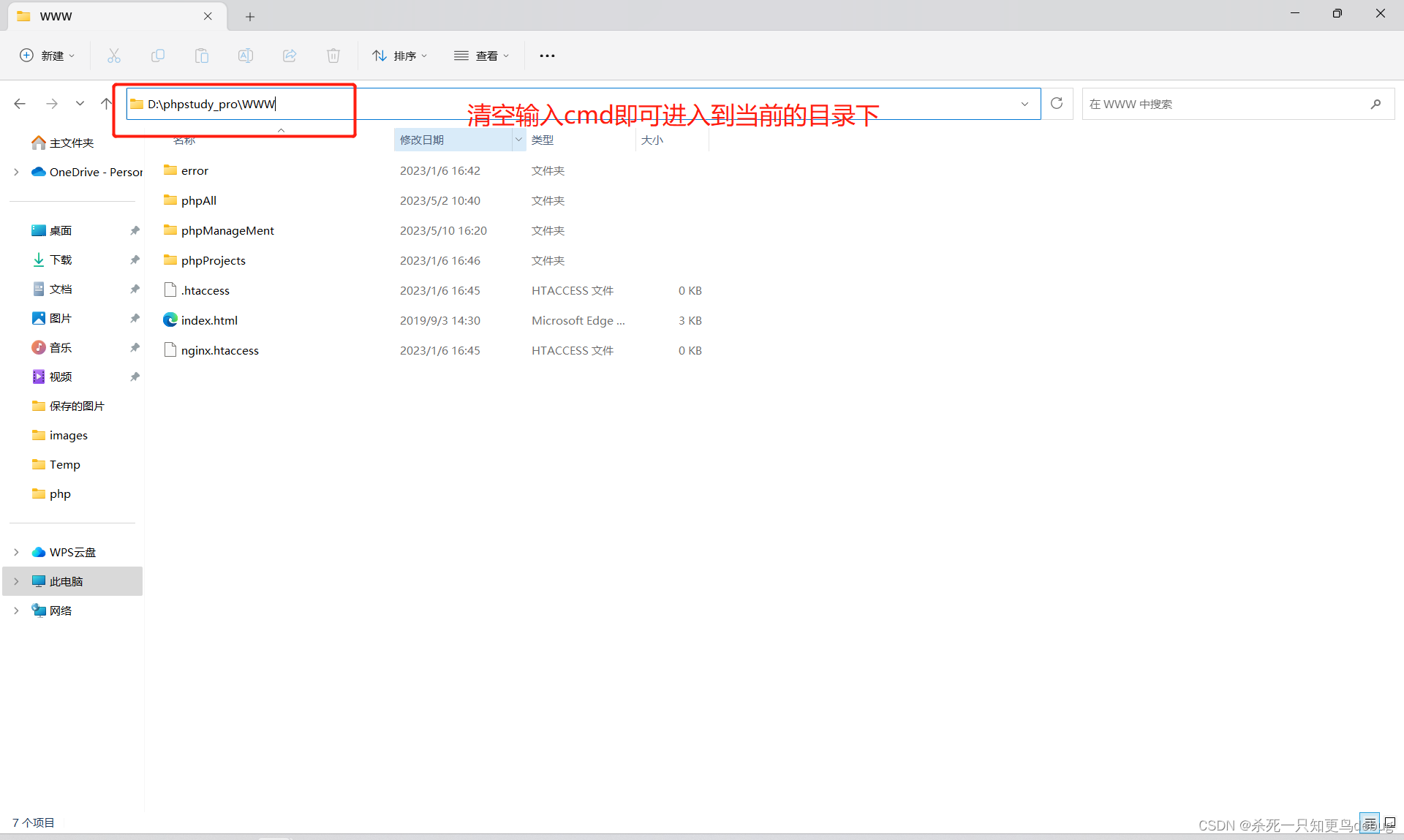1404x840 pixels.
Task: Open the index.html file
Action: (209, 320)
